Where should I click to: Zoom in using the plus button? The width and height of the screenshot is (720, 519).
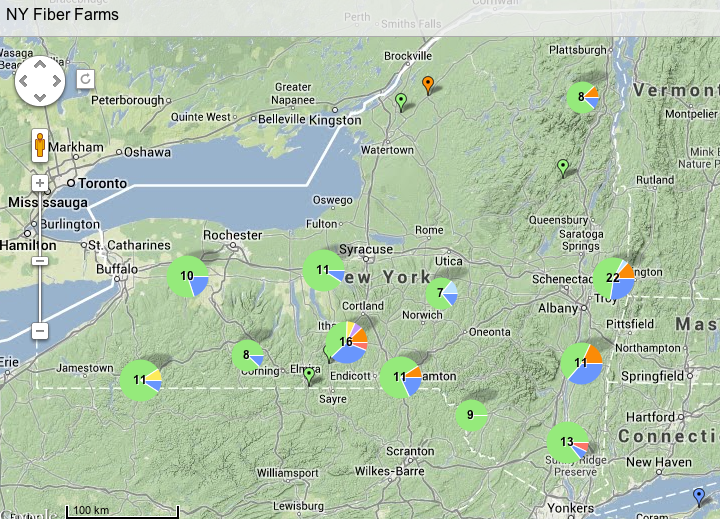click(40, 184)
